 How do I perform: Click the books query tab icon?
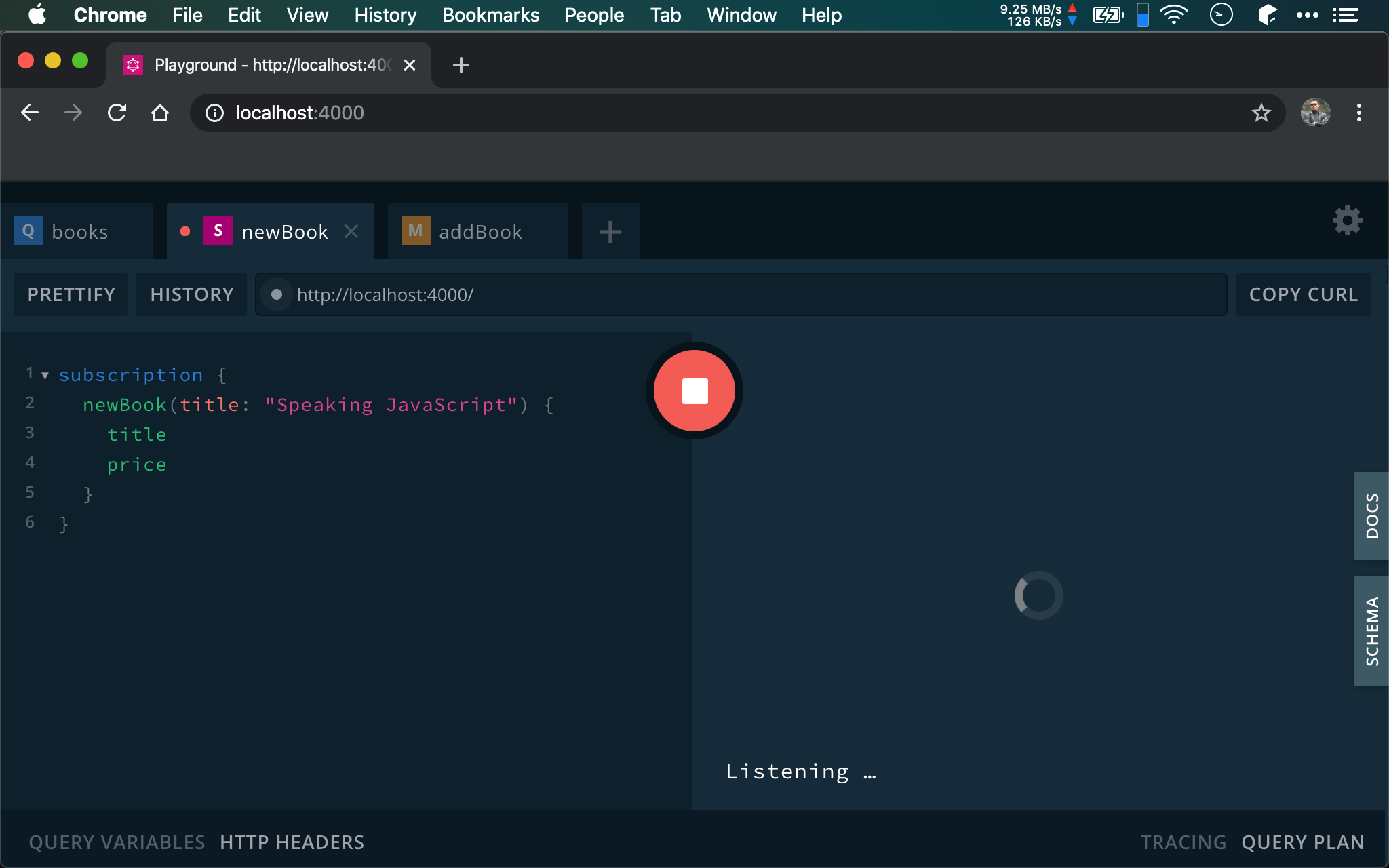click(28, 231)
